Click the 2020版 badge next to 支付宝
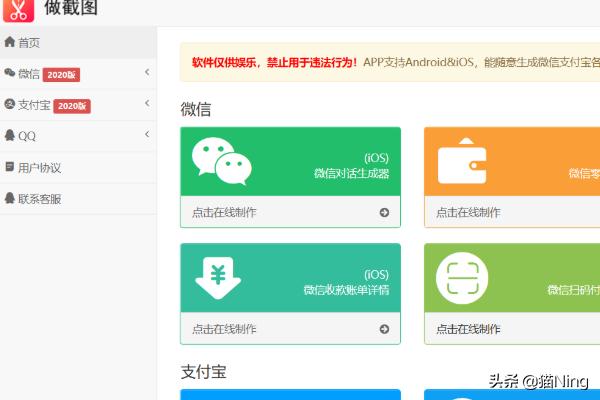Screen dimensions: 600x400 point(72,106)
